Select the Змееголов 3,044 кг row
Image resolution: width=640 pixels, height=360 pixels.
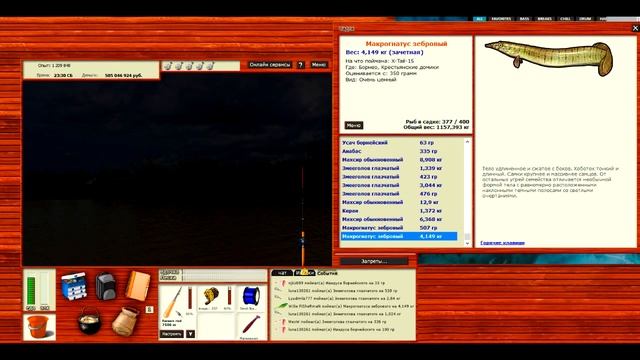[399, 185]
